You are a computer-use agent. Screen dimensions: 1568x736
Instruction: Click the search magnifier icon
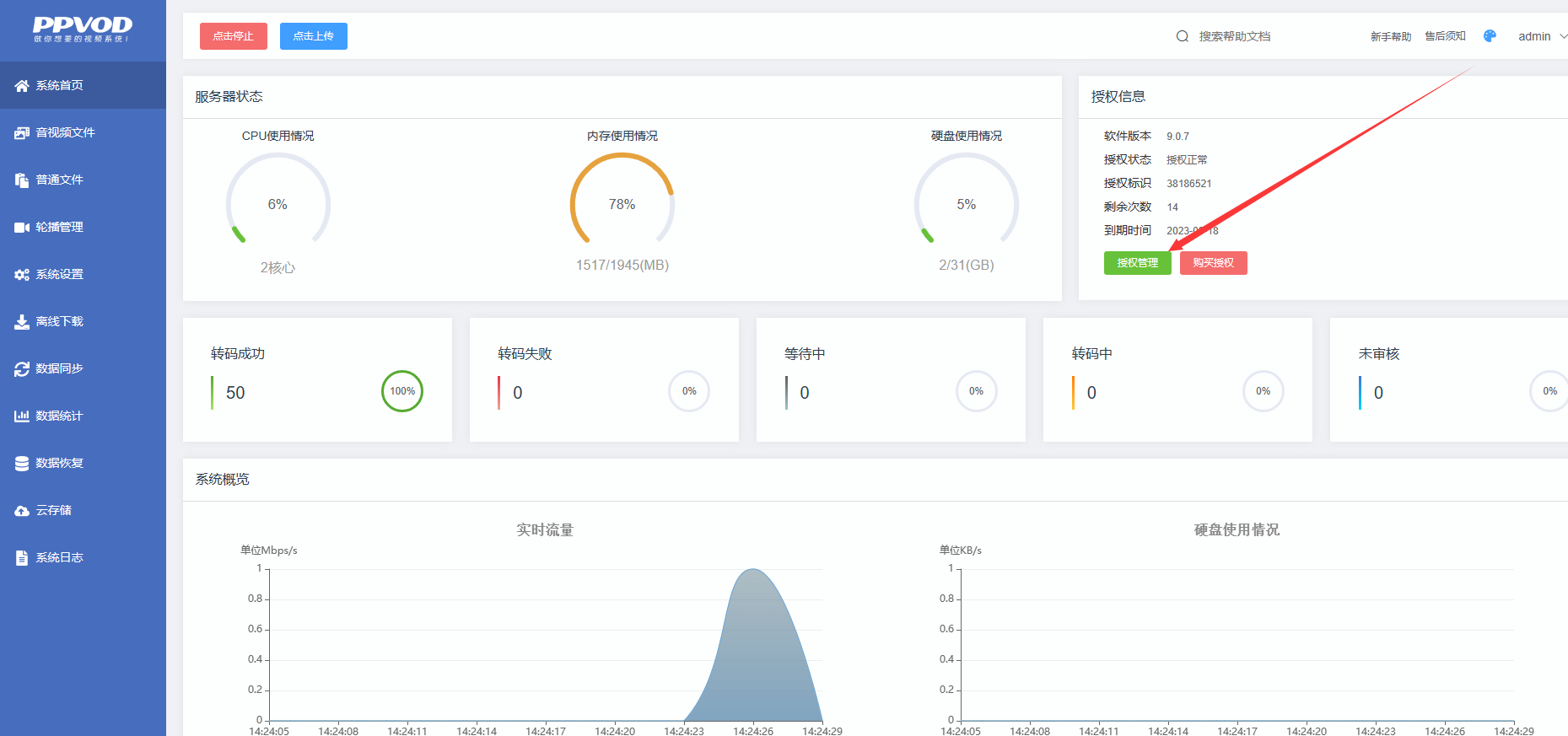point(1183,36)
